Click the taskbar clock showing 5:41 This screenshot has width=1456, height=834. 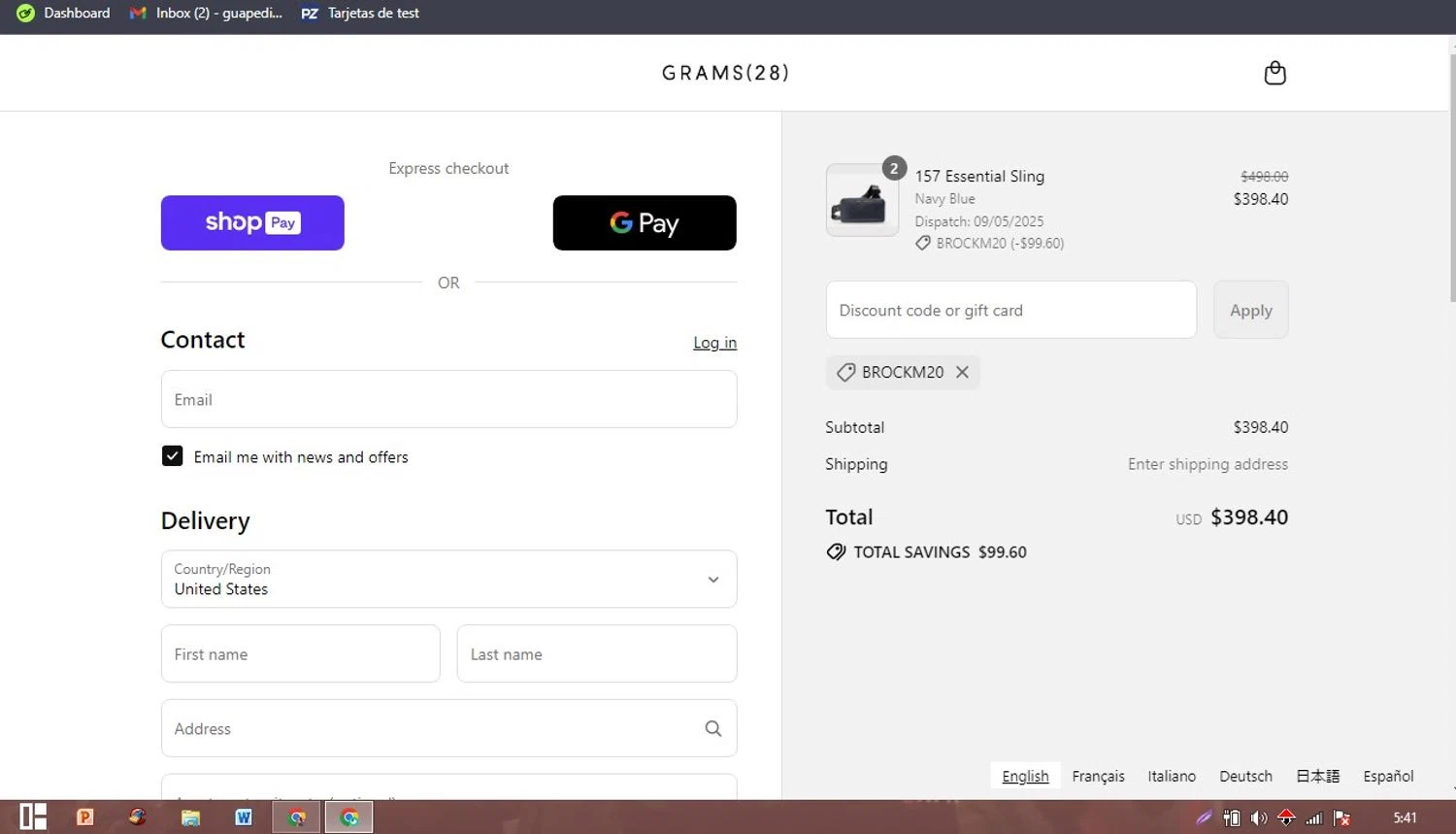click(1405, 817)
